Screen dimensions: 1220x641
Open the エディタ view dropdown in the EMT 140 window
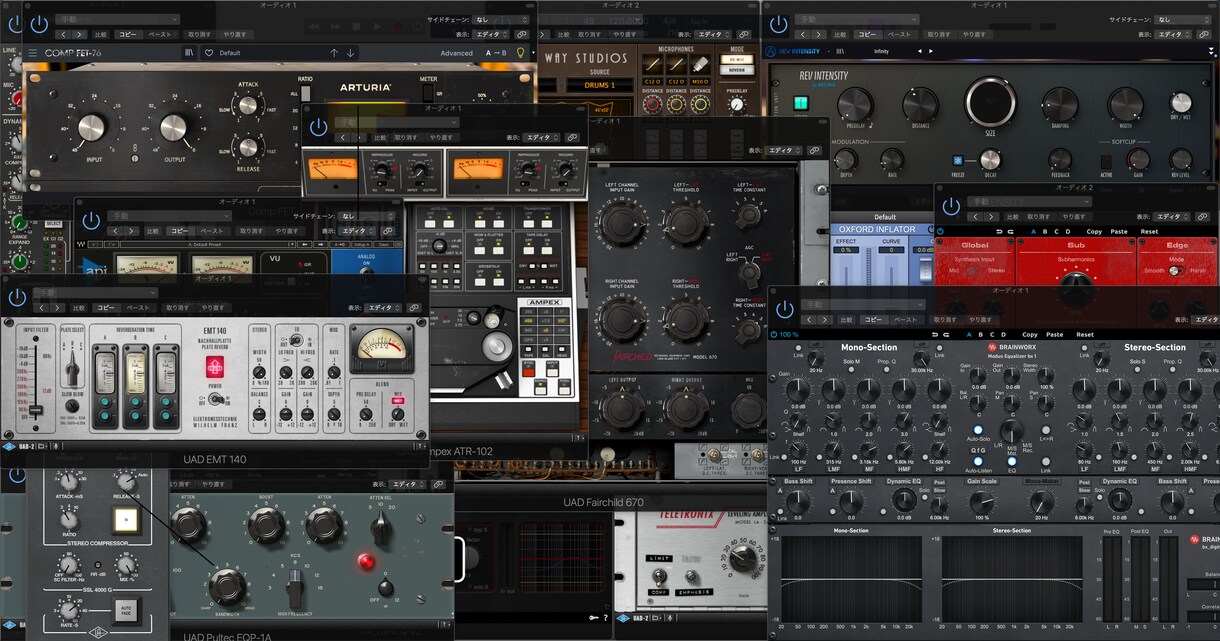384,308
